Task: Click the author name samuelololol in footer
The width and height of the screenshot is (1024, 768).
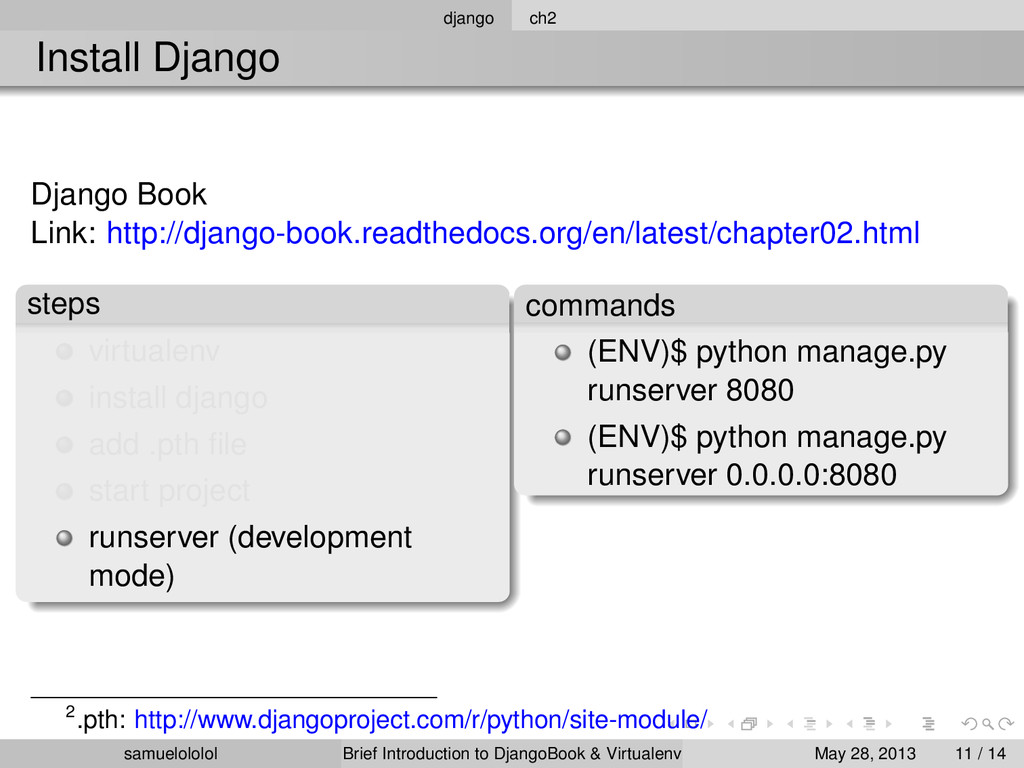Action: [x=170, y=754]
